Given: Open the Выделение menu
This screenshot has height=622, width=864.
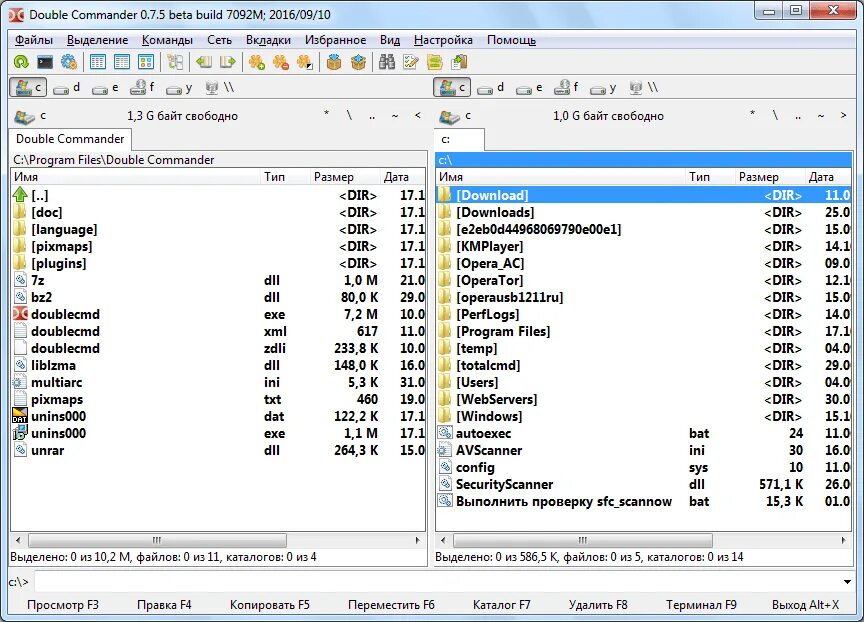Looking at the screenshot, I should (97, 40).
